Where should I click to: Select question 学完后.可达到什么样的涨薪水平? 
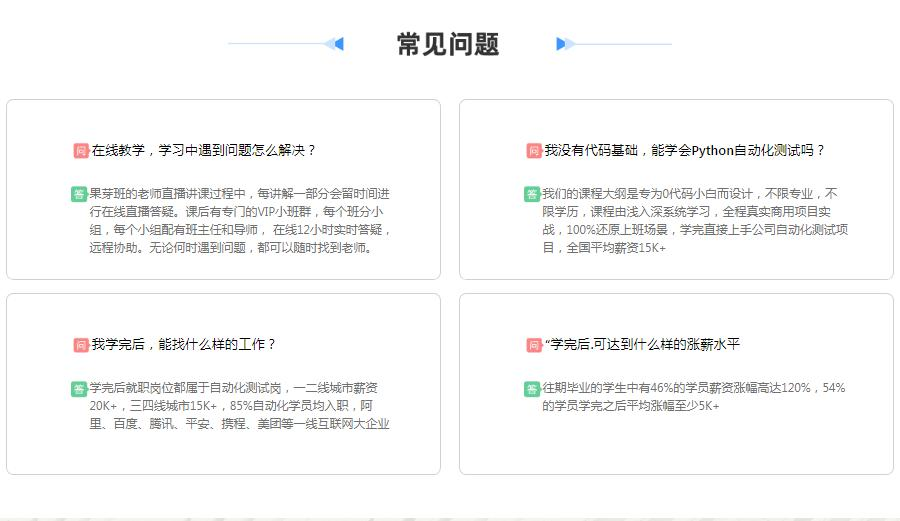point(642,344)
